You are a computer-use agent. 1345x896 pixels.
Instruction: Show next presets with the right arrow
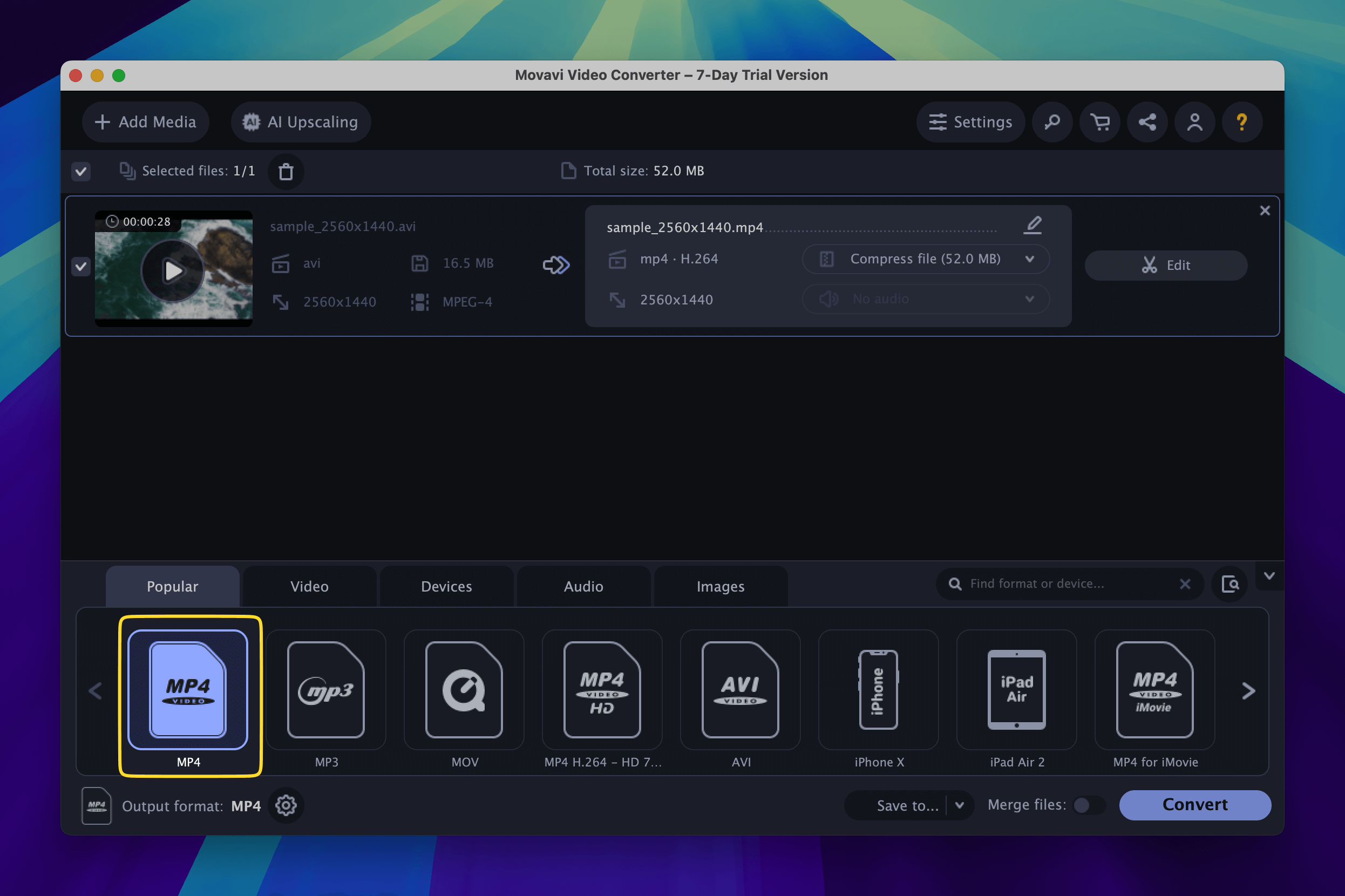(1248, 691)
